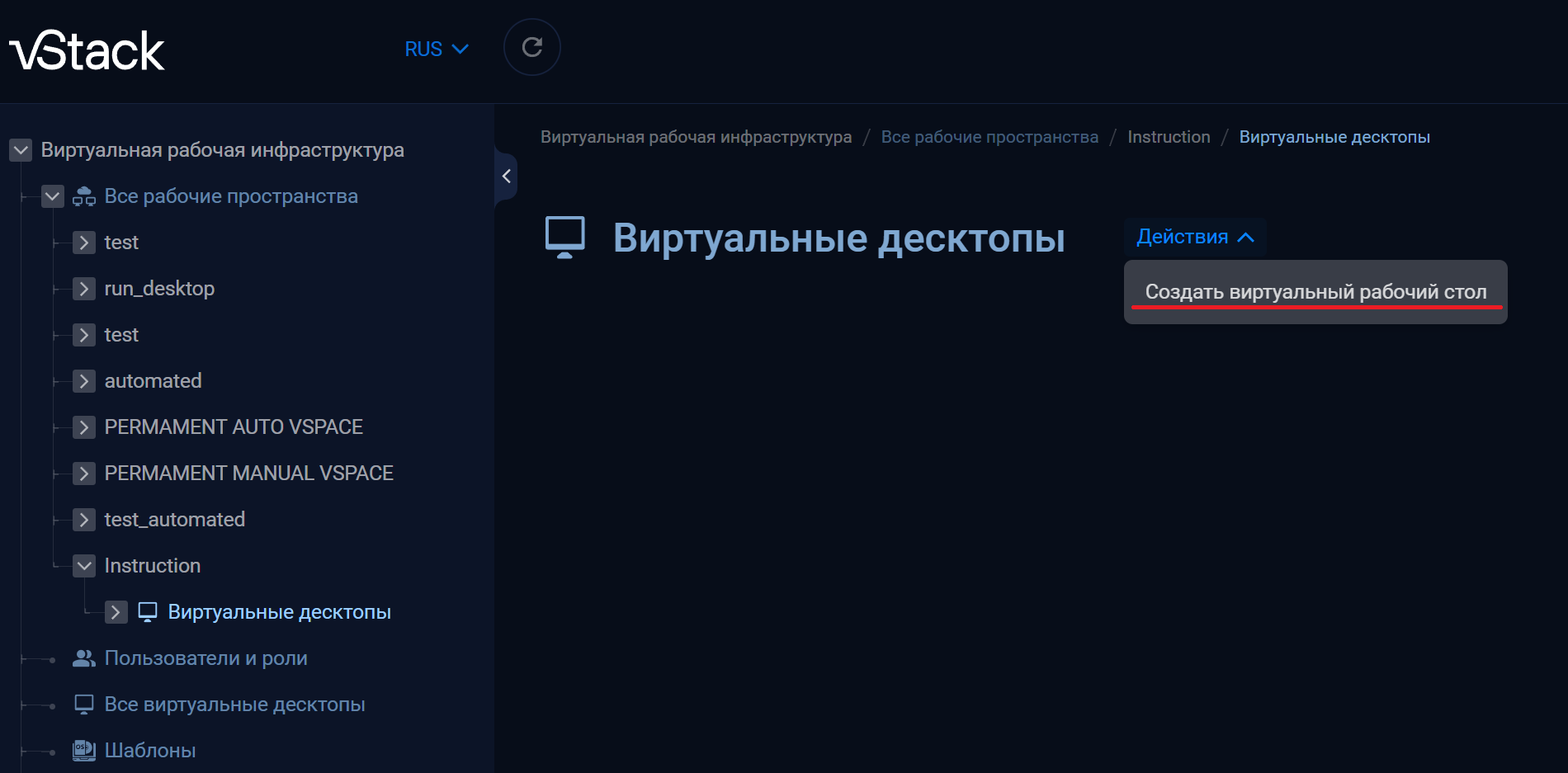Open test_automated workspace in sidebar
1568x773 pixels.
coord(174,520)
